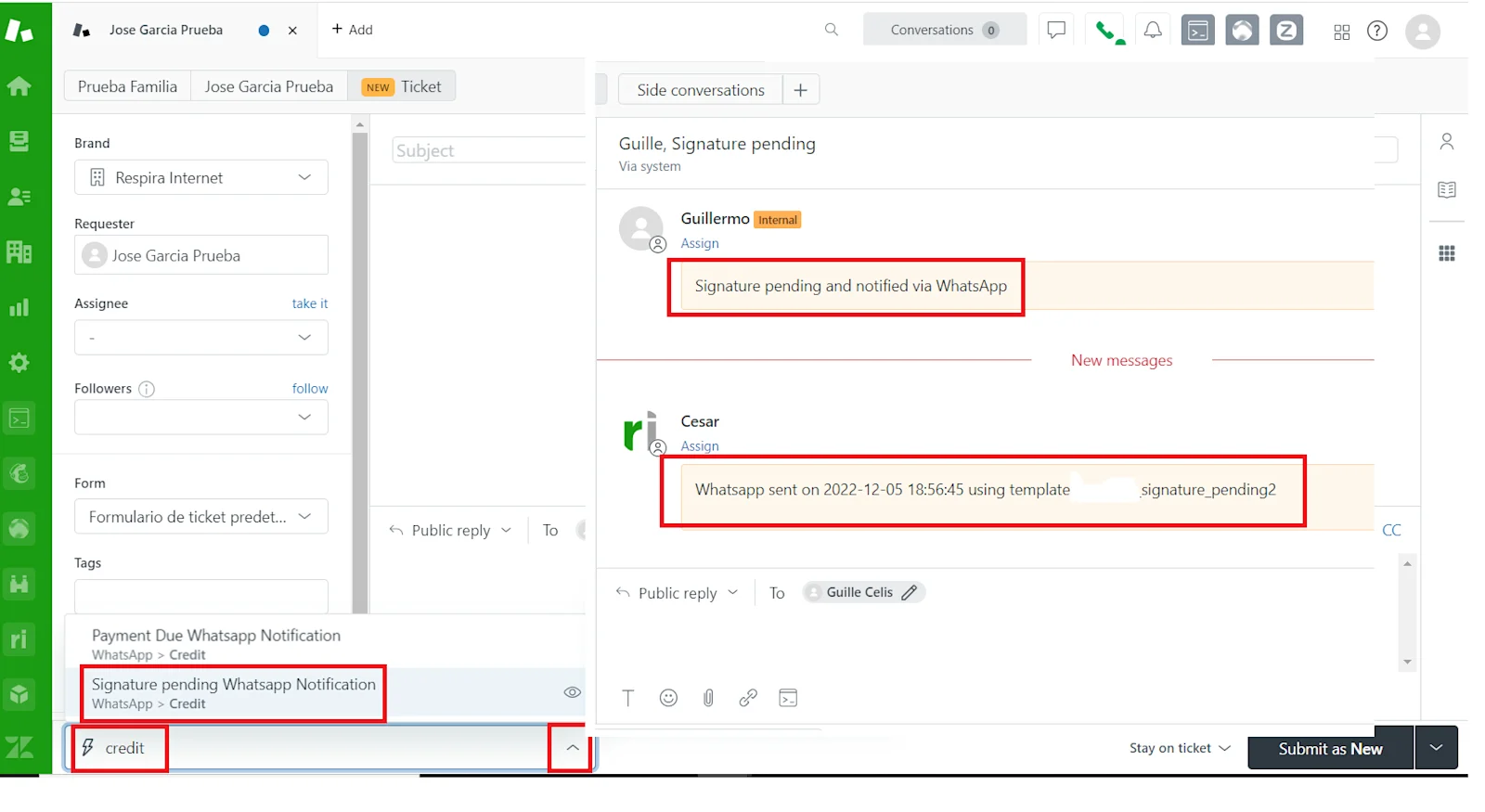The image size is (1485, 812).
Task: Click the Tags input field
Action: (x=201, y=596)
